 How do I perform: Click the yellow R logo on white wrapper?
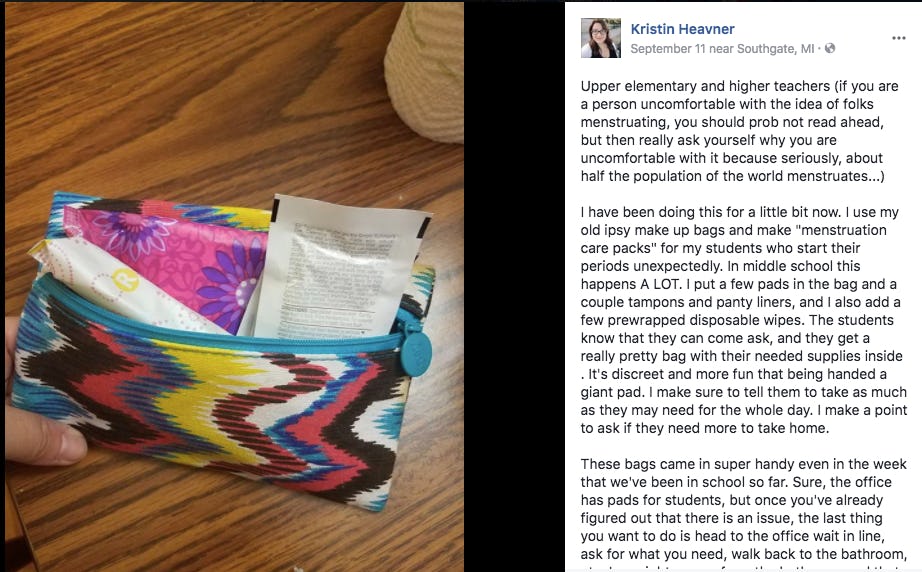(x=125, y=280)
